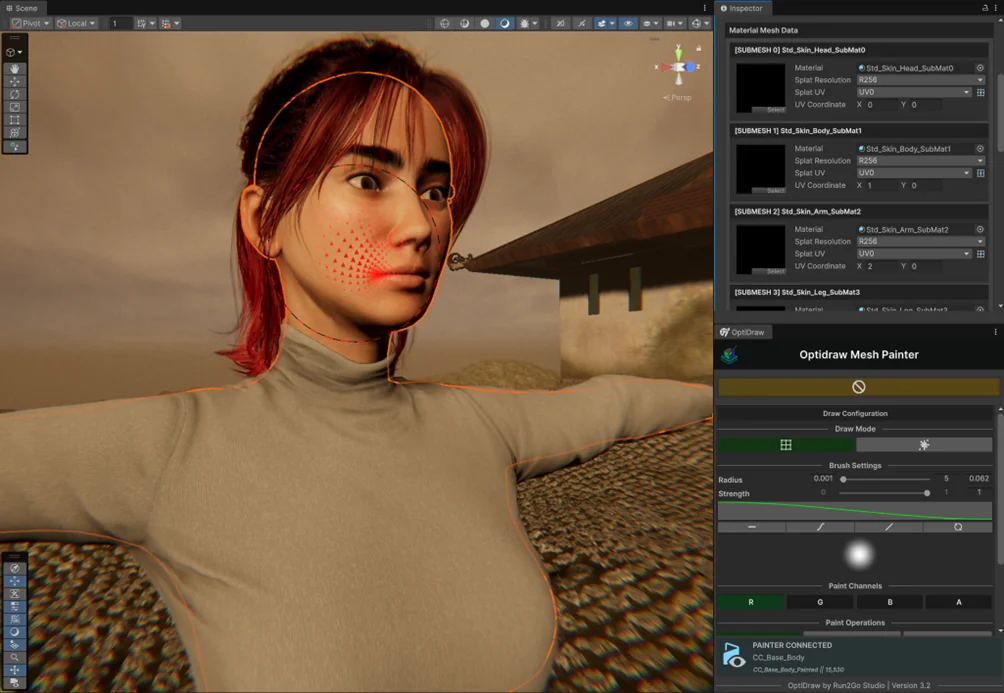Enable the A paint channel
This screenshot has width=1004, height=693.
coord(959,602)
